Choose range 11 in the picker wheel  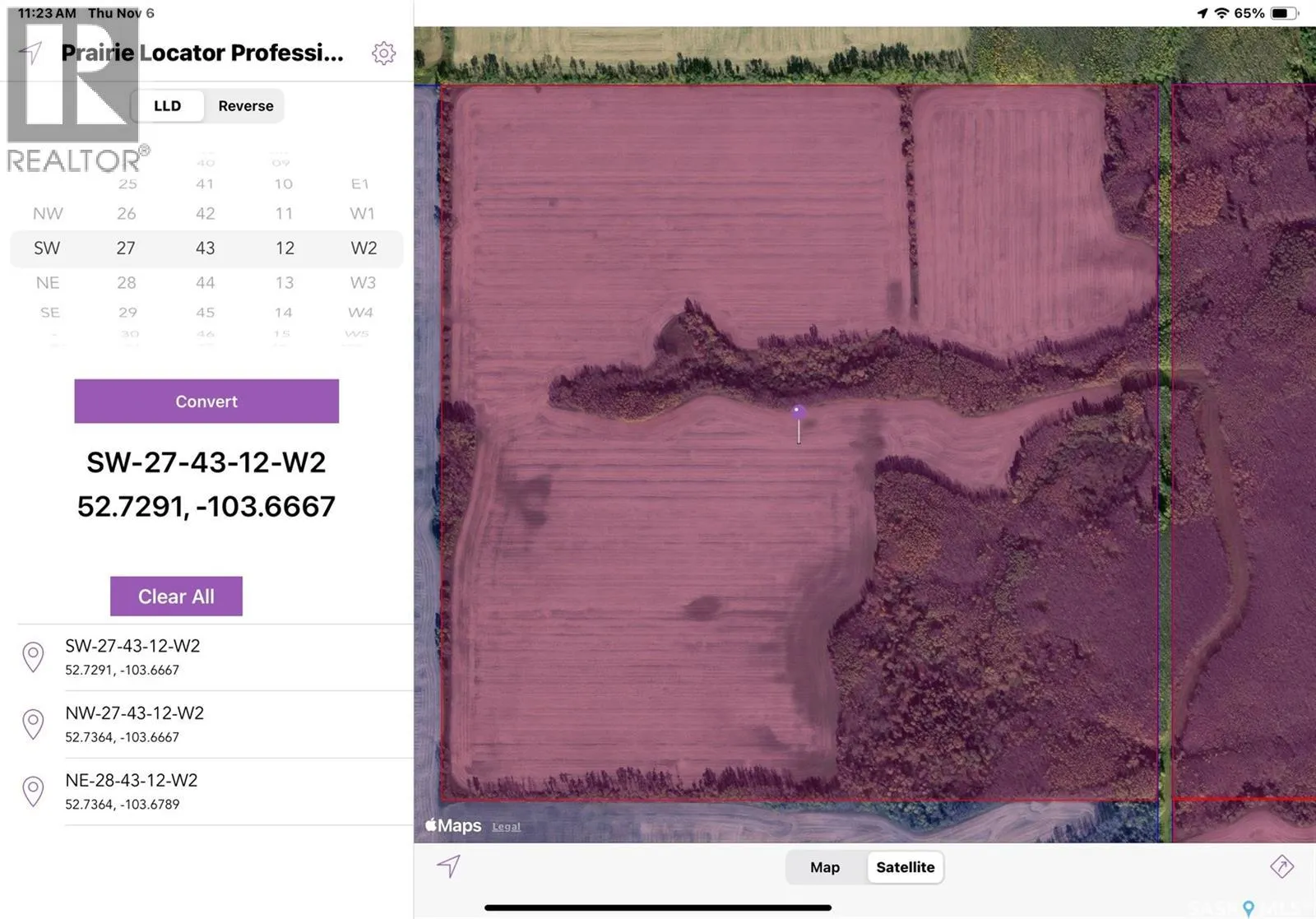[x=285, y=213]
